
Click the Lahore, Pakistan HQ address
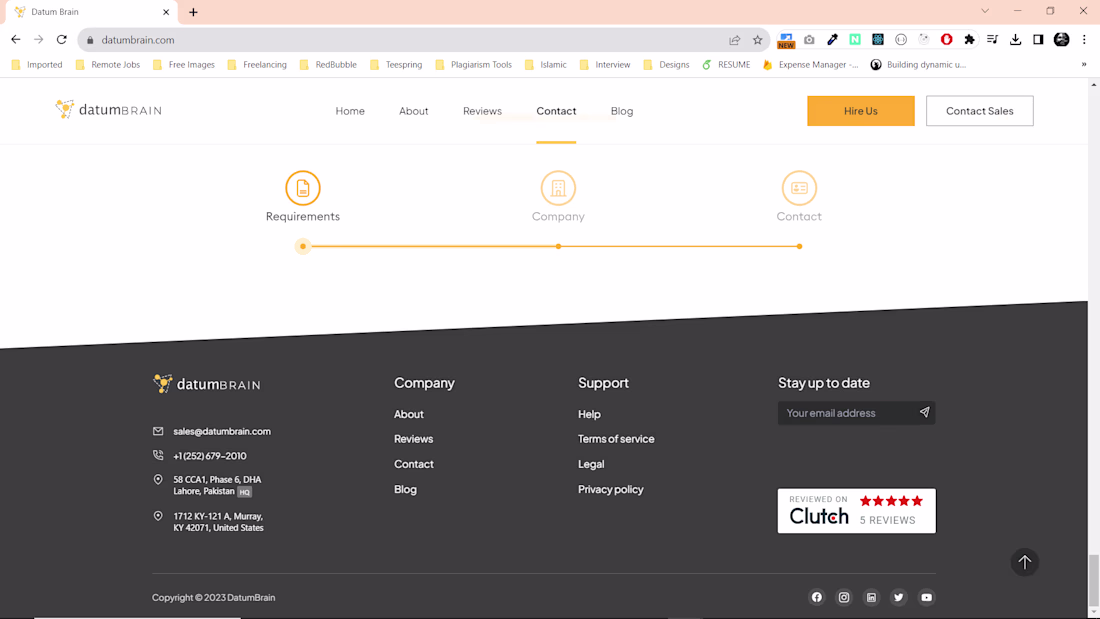coord(217,486)
